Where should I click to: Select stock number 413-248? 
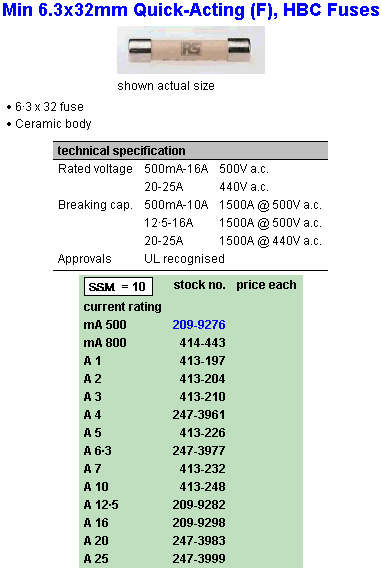203,487
